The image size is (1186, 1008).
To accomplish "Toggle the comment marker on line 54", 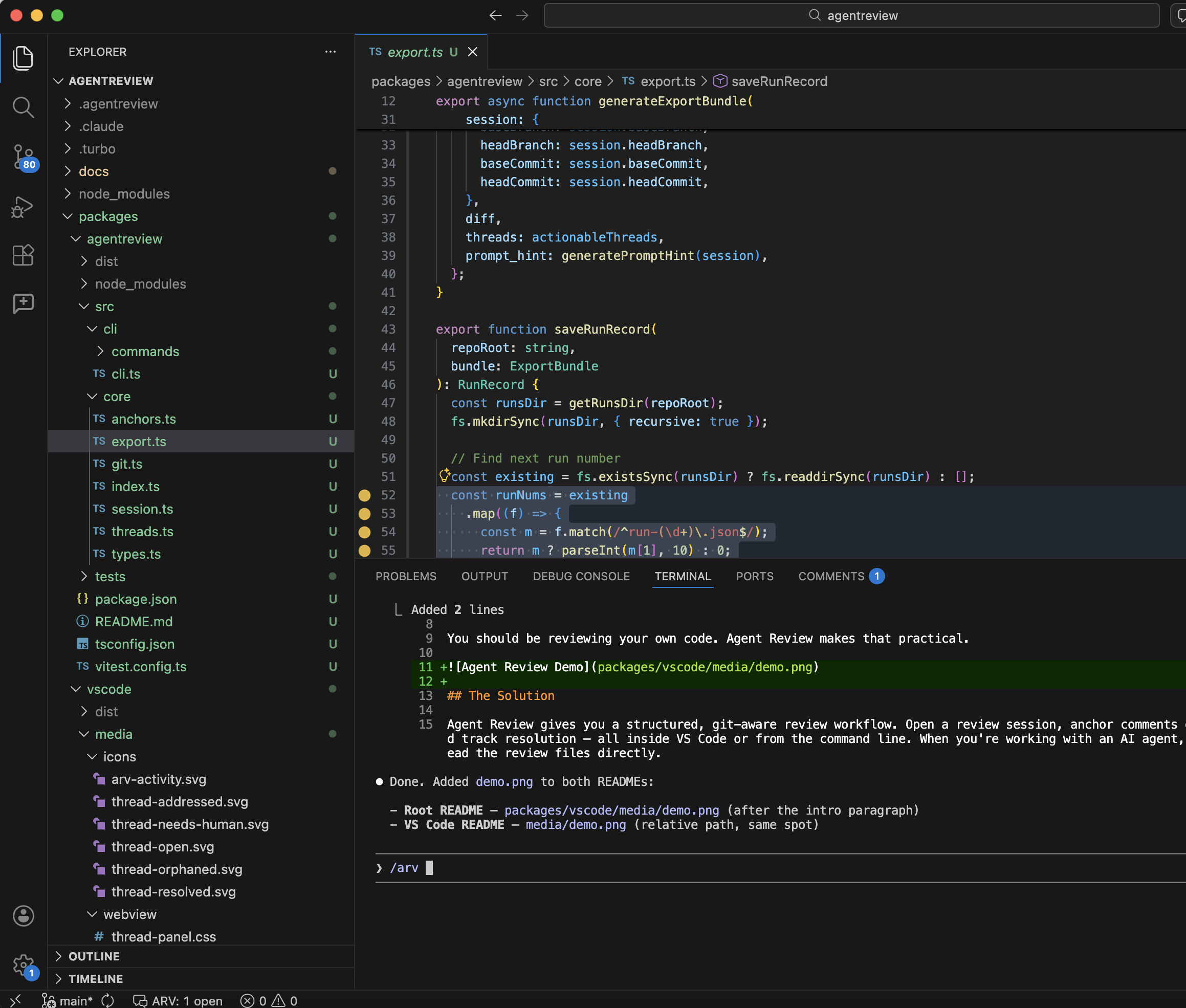I will tap(364, 532).
